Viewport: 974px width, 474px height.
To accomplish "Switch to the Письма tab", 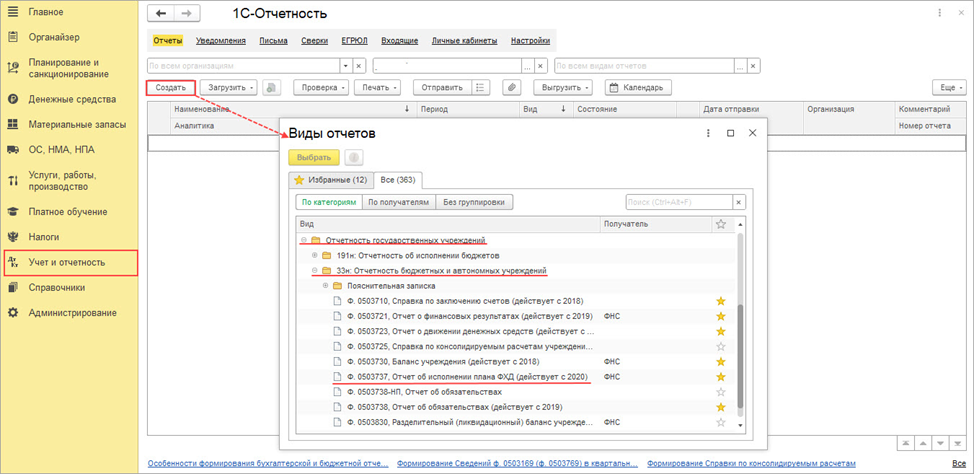I will (x=274, y=41).
